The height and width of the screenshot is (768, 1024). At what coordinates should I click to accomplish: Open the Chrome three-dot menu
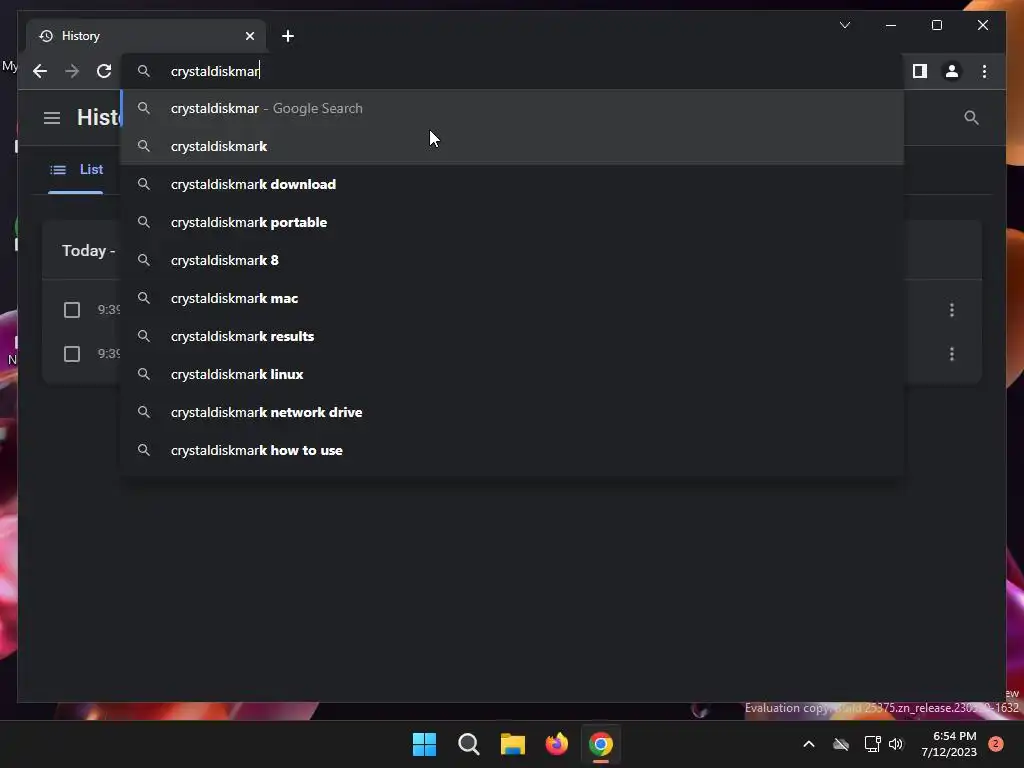point(984,71)
